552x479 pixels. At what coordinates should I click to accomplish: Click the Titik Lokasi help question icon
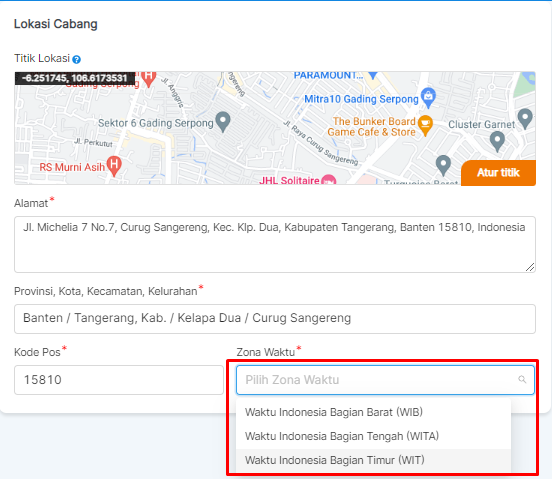(x=76, y=59)
